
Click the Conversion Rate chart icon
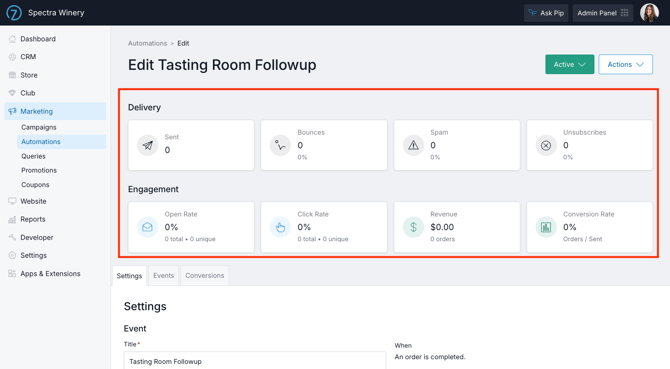coord(546,227)
